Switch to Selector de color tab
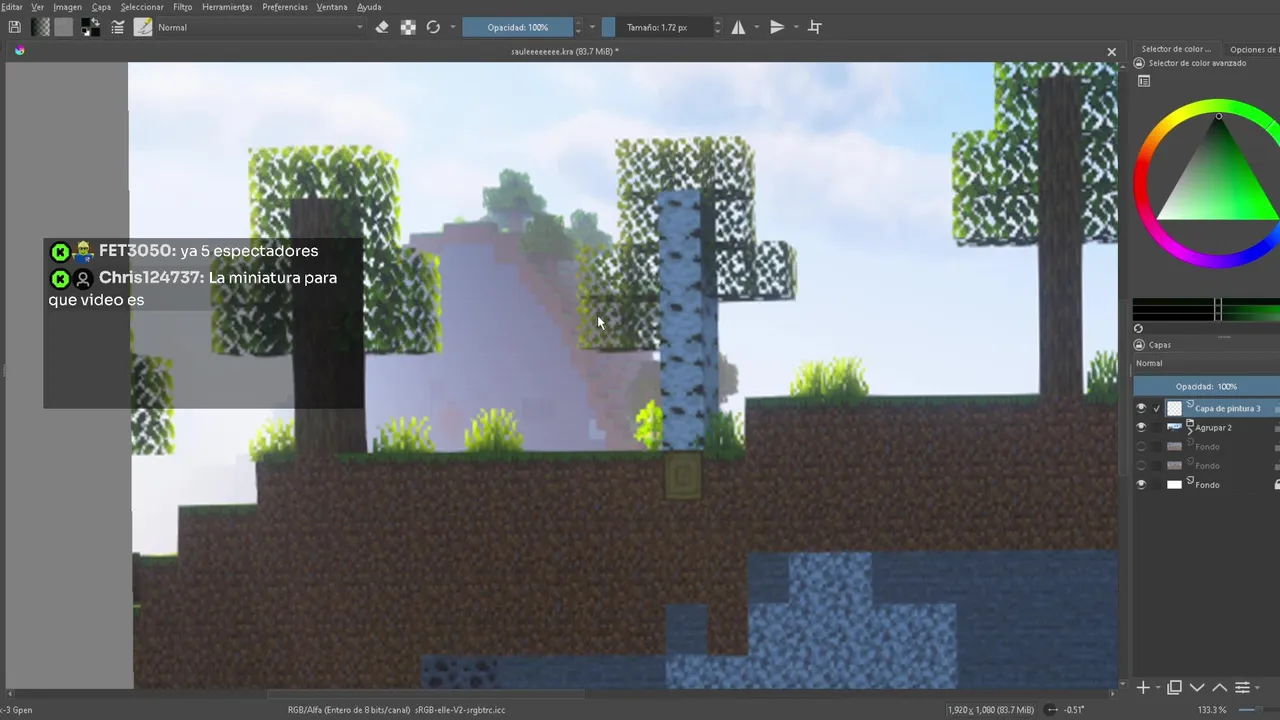Screen dimensions: 1280x720 (1176, 49)
